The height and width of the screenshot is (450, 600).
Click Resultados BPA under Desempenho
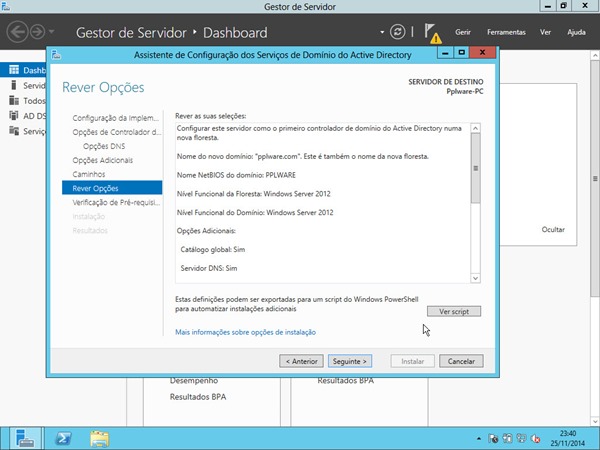[198, 397]
